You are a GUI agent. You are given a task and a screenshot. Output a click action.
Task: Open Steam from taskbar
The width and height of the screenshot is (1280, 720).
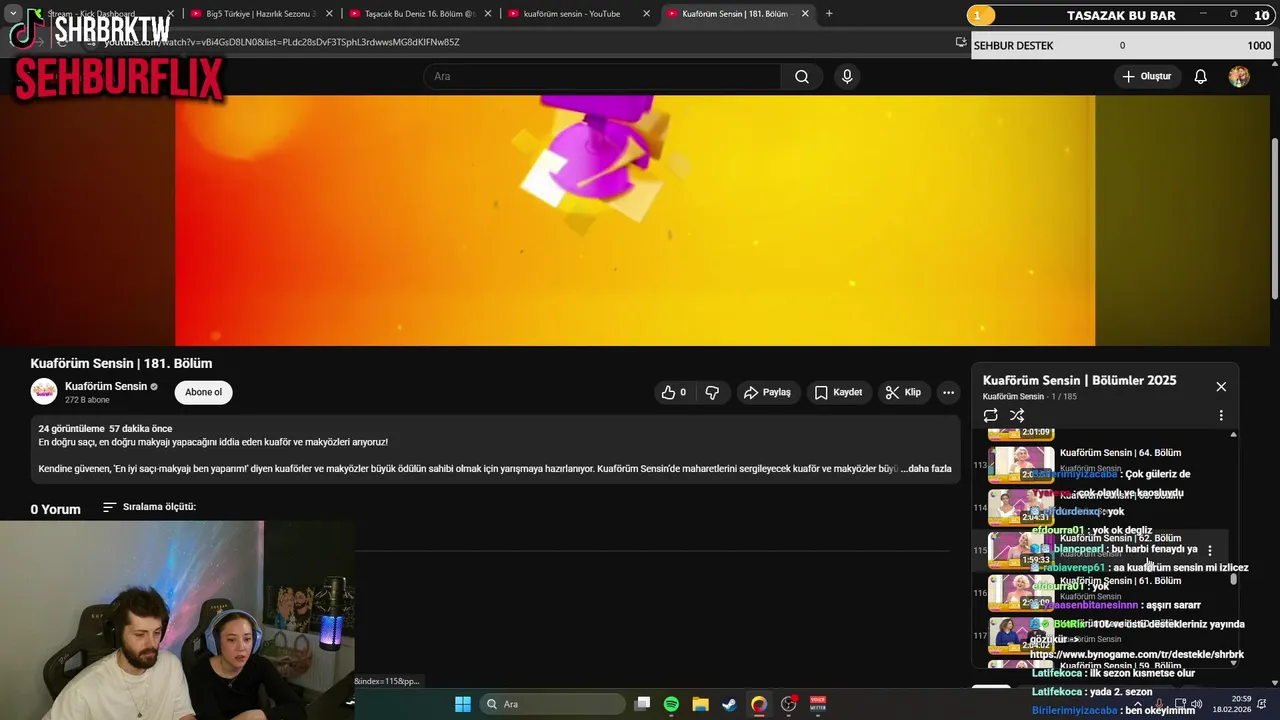click(729, 704)
